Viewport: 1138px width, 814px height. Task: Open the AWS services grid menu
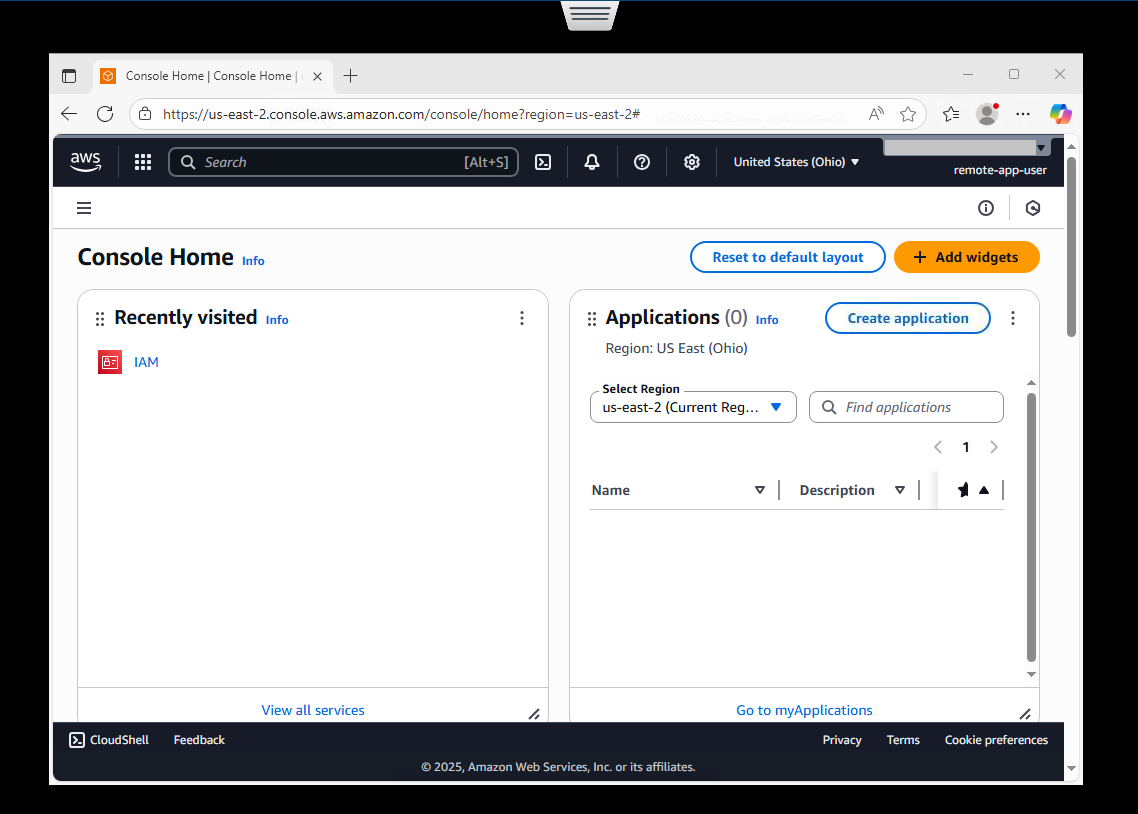pyautogui.click(x=143, y=162)
